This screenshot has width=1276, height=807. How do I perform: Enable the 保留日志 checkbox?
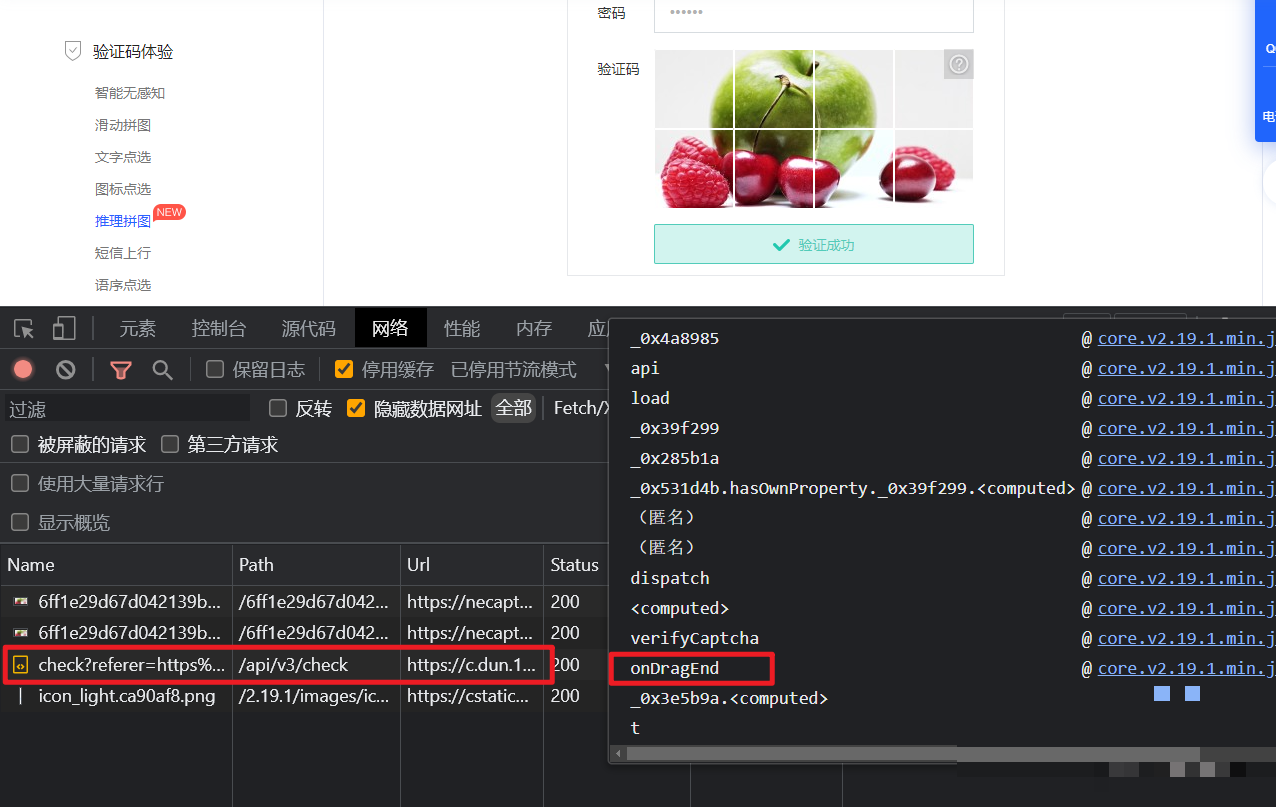coord(215,370)
